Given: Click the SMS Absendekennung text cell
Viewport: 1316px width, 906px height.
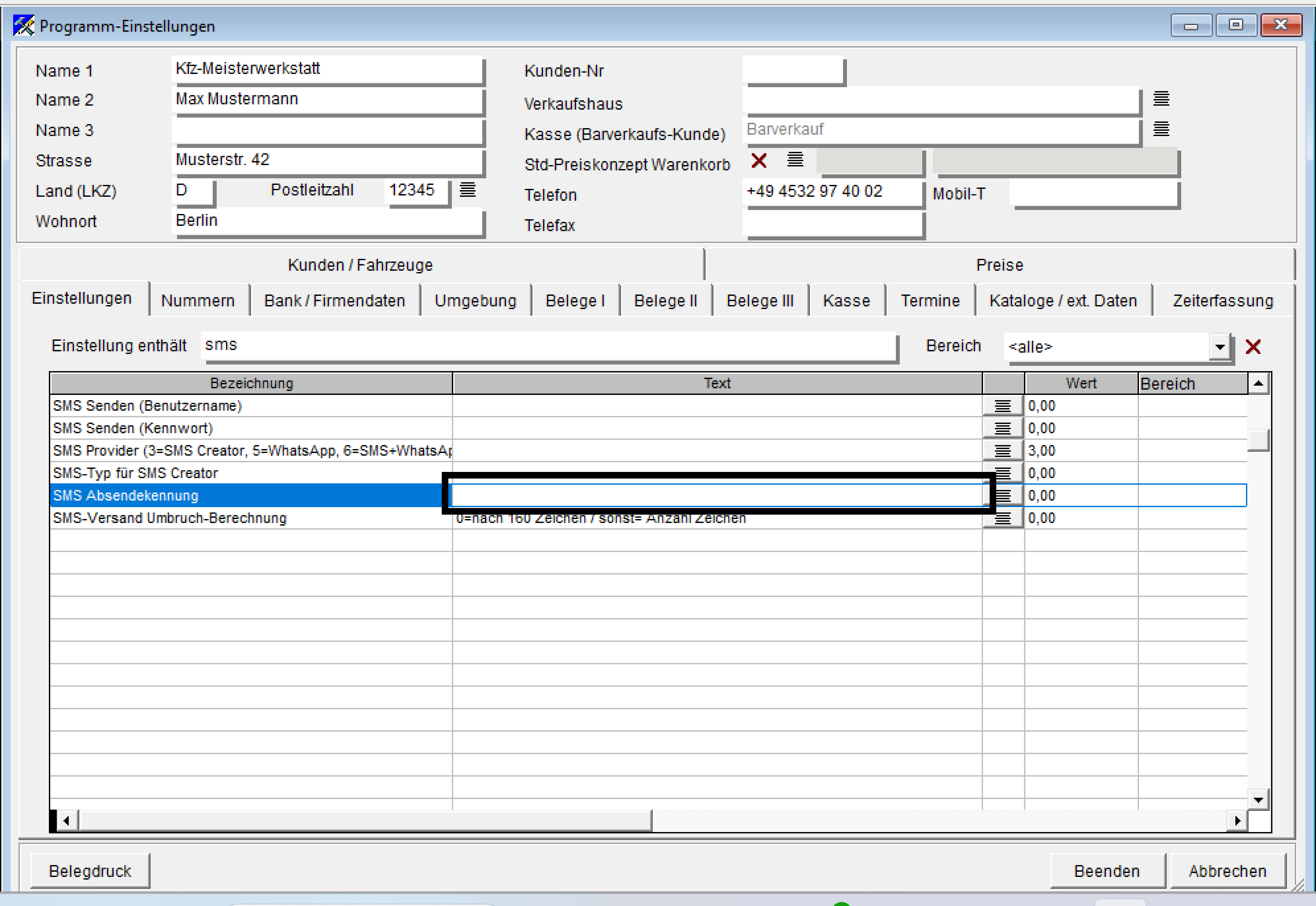Looking at the screenshot, I should click(x=717, y=496).
